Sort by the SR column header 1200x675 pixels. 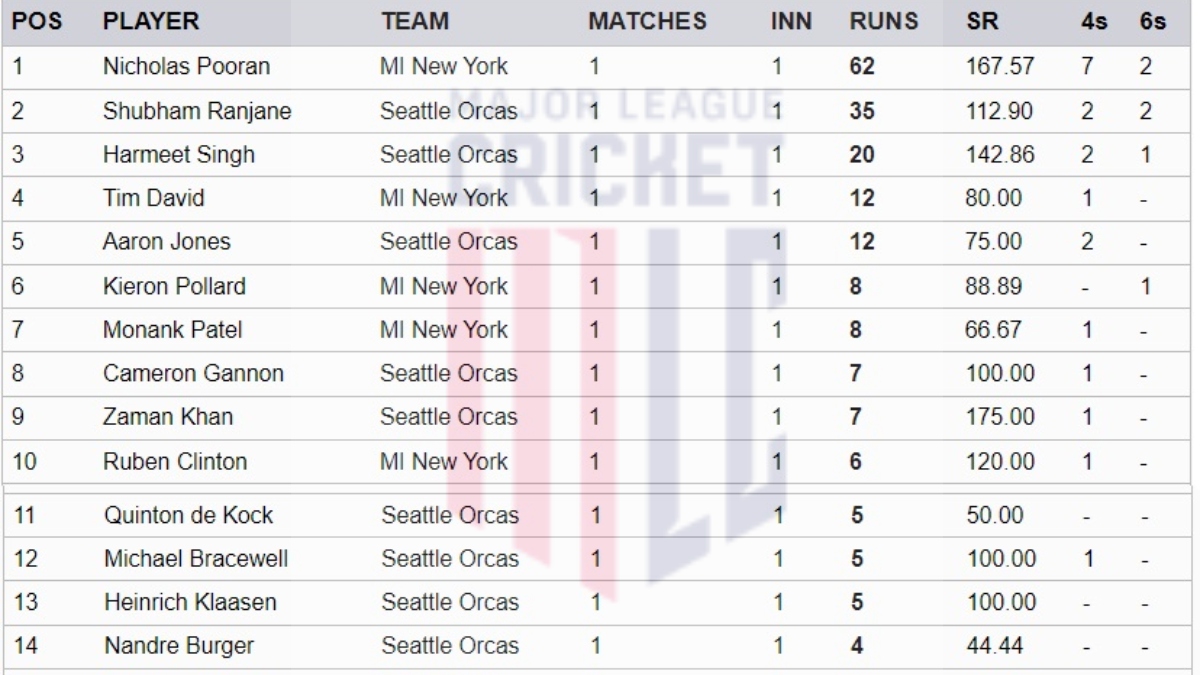(x=982, y=21)
